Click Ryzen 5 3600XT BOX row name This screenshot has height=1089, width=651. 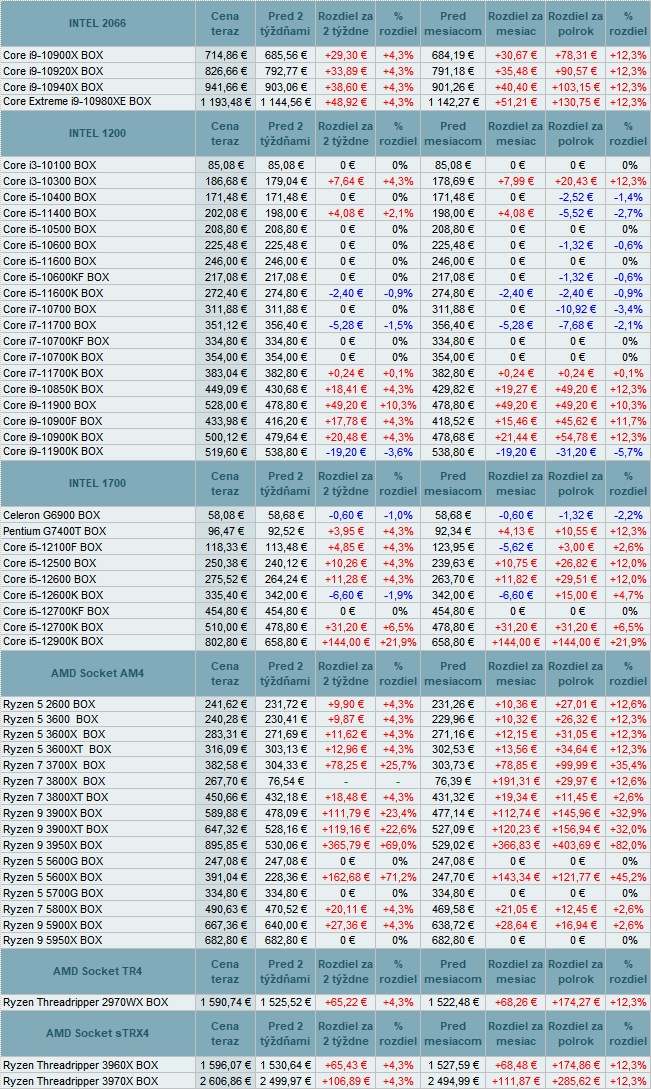pos(57,749)
